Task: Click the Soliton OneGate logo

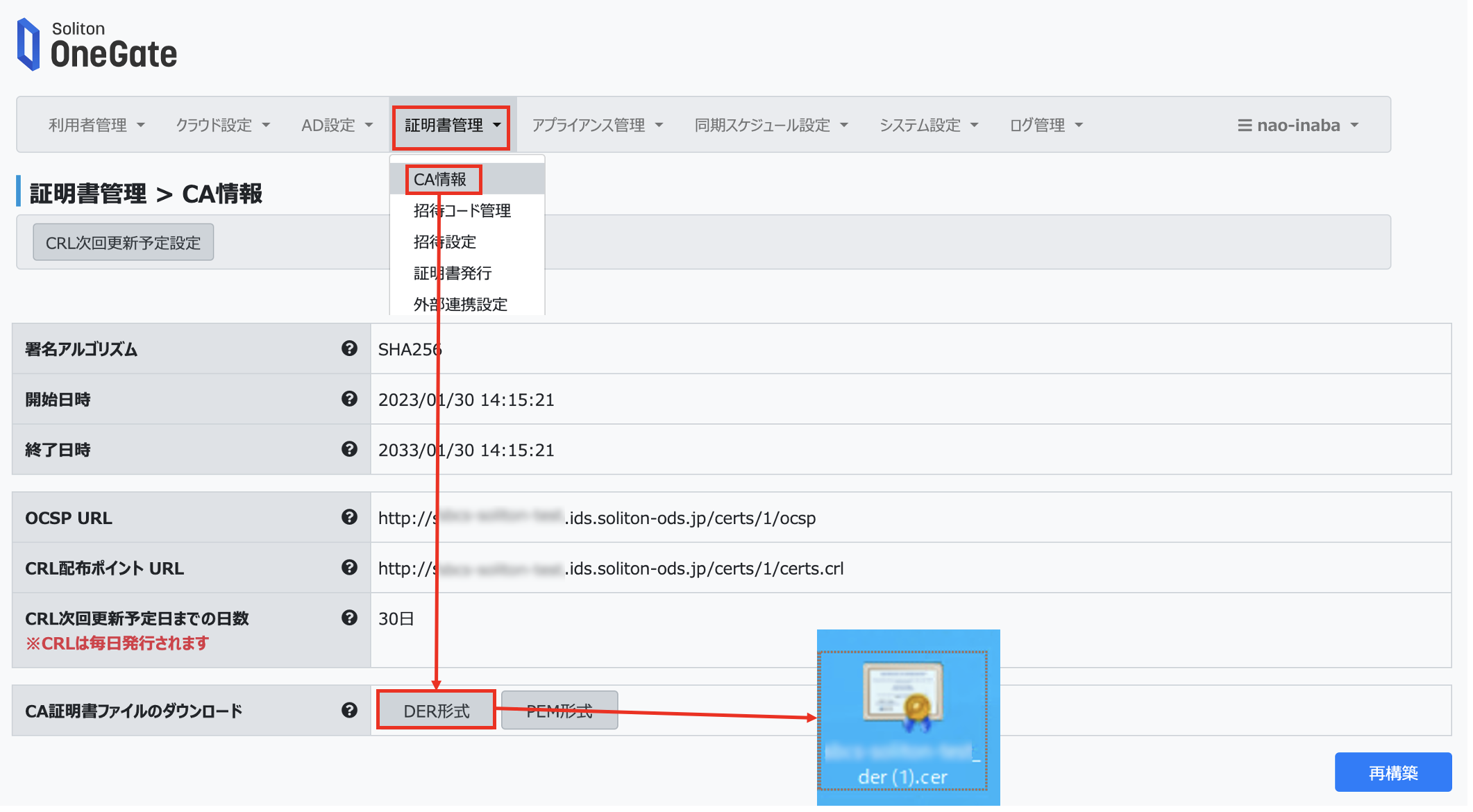Action: (x=97, y=44)
